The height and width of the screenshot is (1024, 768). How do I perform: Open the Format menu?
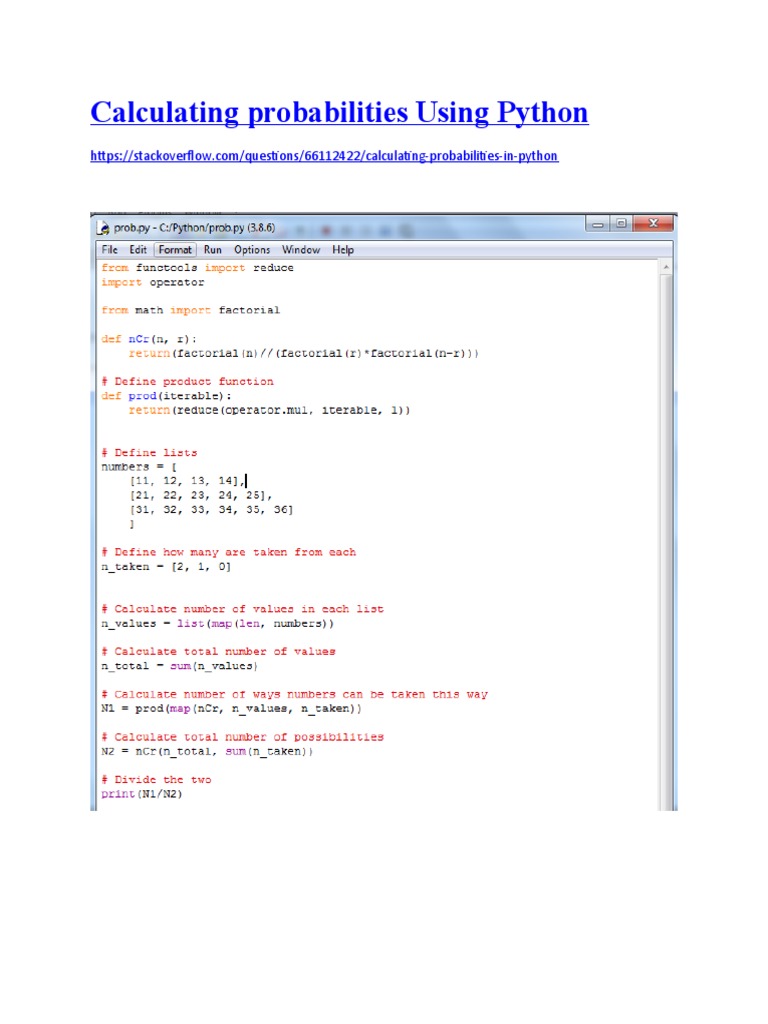pyautogui.click(x=175, y=250)
